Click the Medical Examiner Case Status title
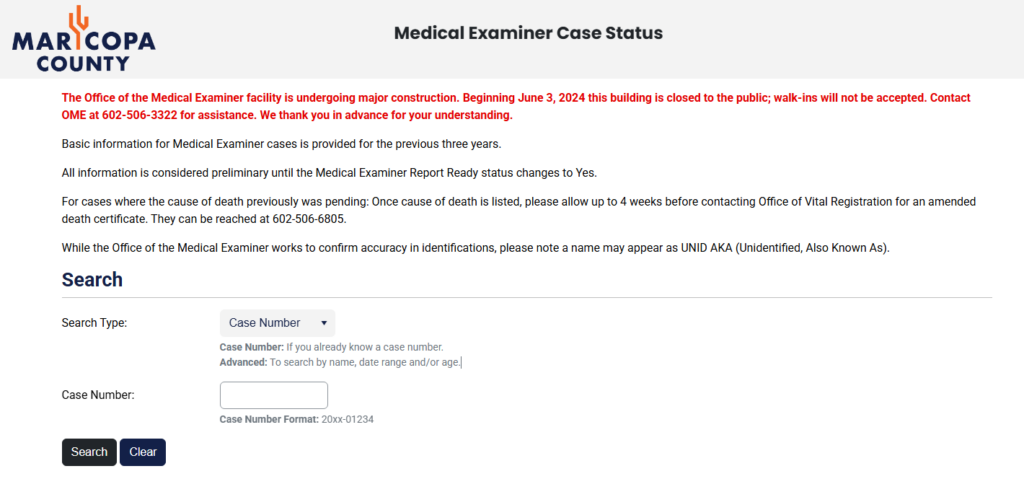This screenshot has width=1024, height=479. (528, 33)
